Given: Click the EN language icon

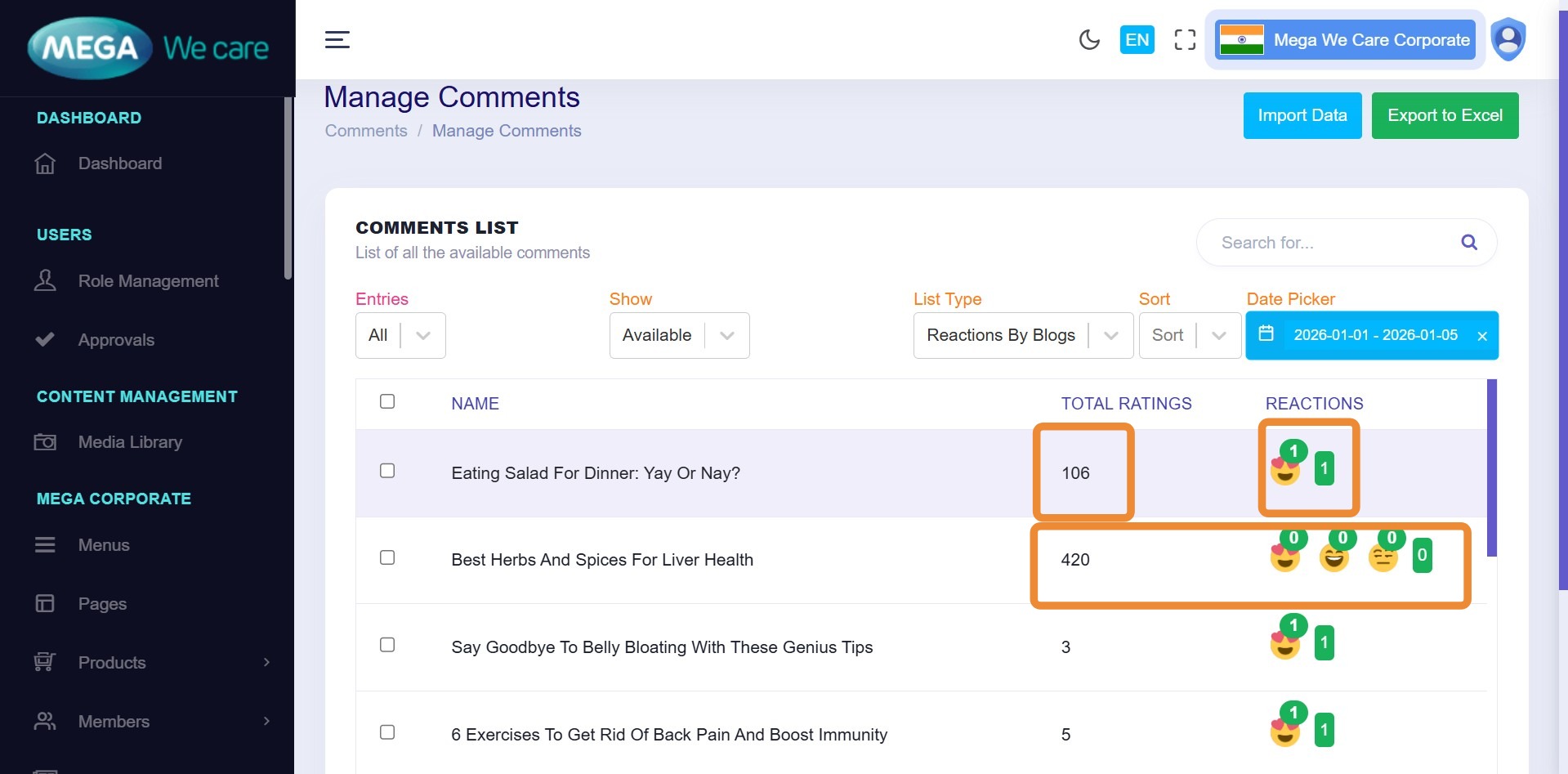Looking at the screenshot, I should click(x=1137, y=39).
